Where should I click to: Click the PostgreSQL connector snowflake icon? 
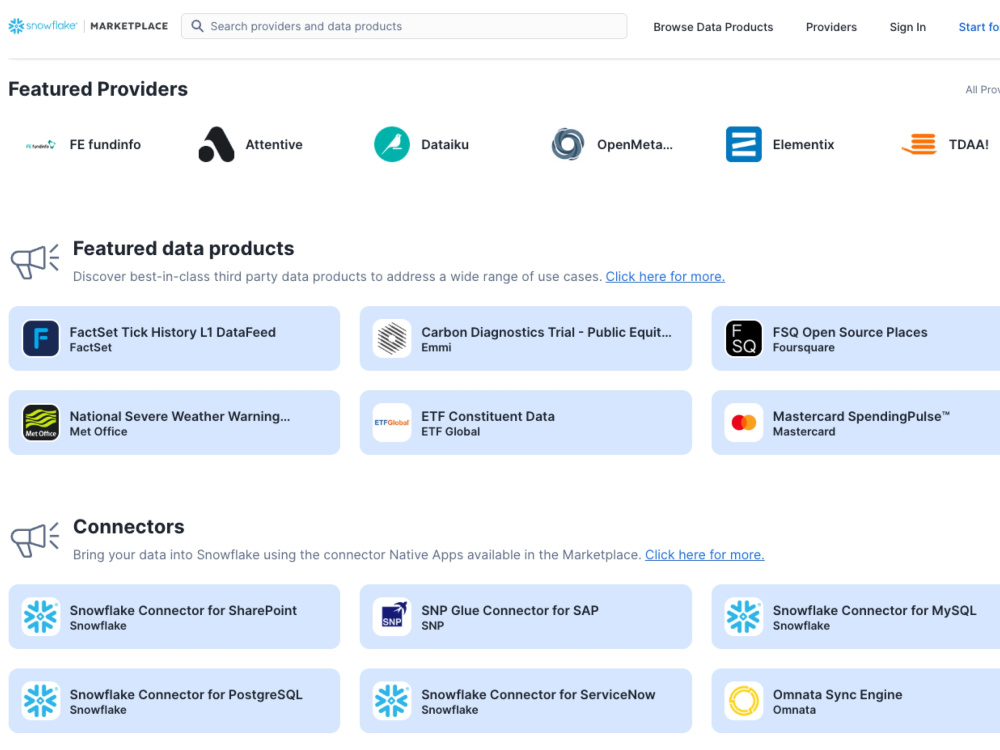point(41,701)
